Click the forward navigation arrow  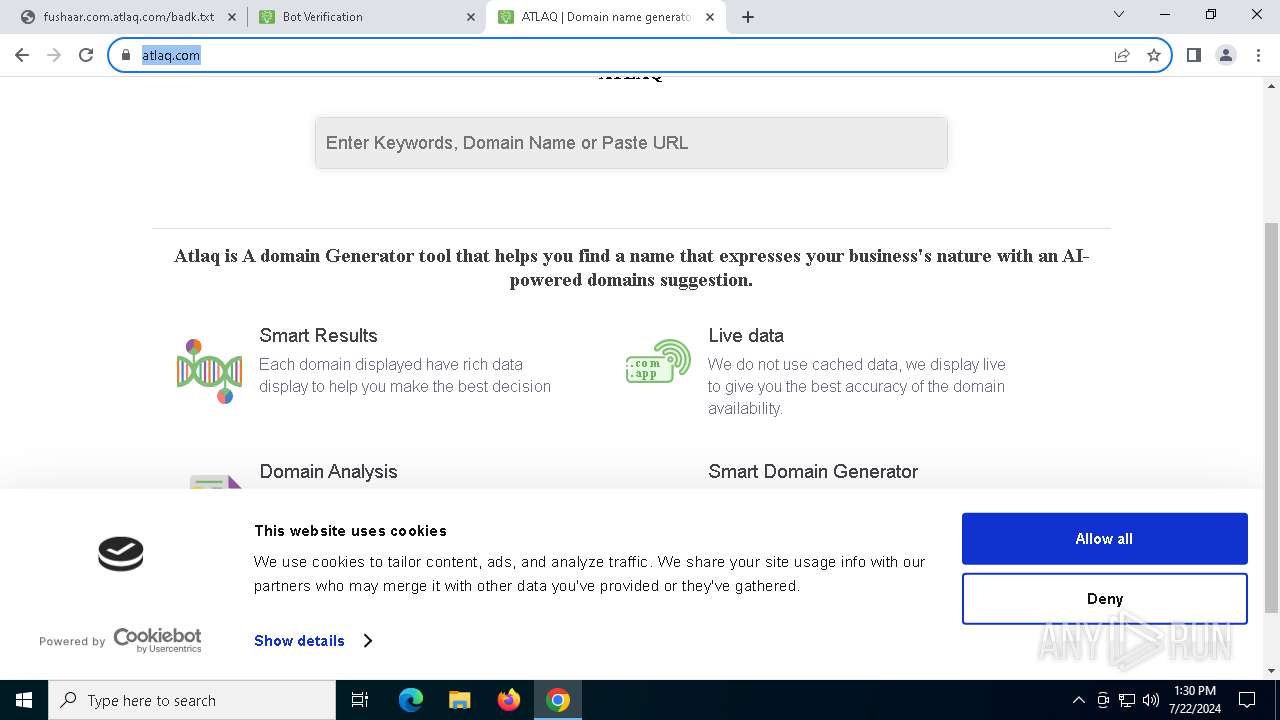[54, 55]
